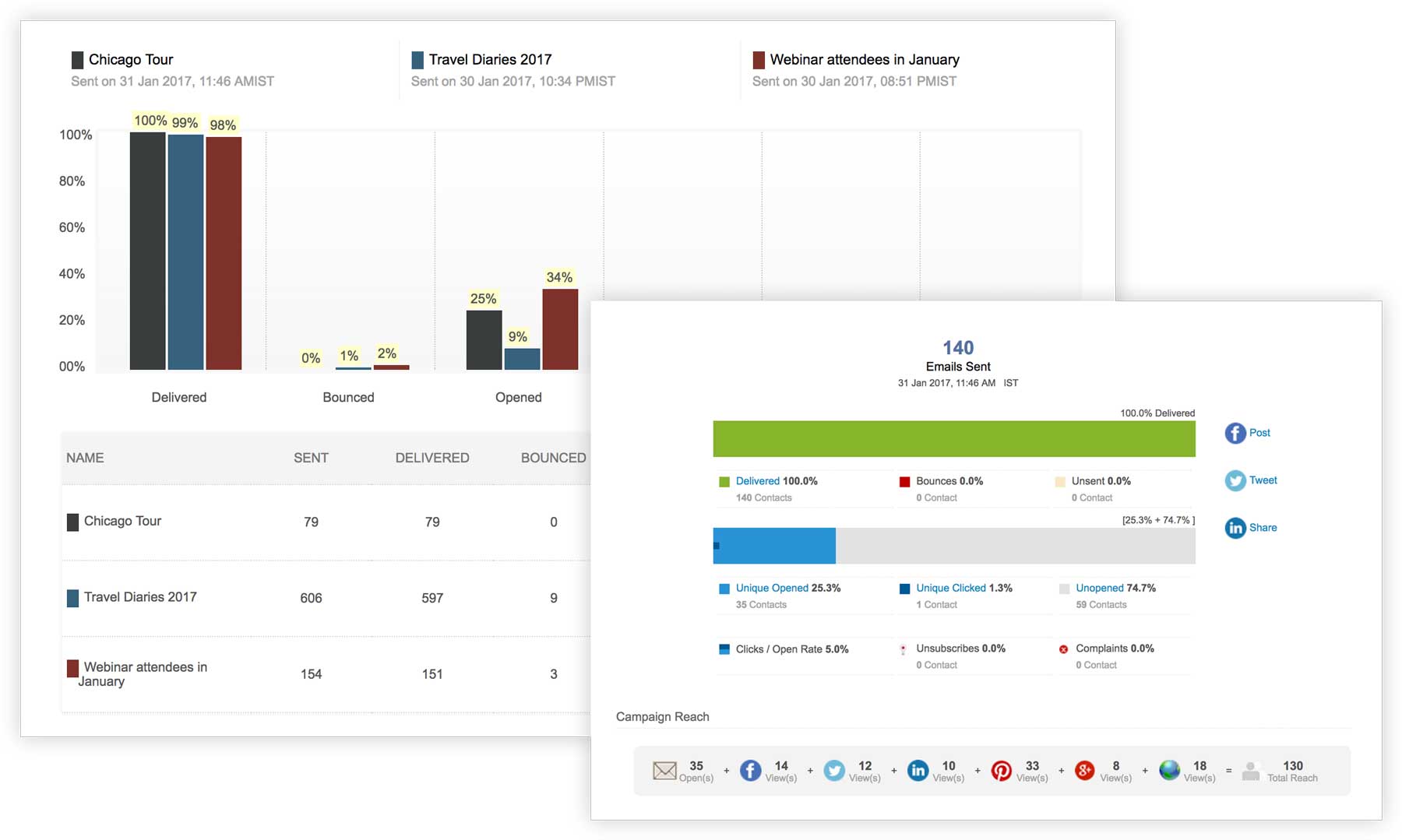1402x840 pixels.
Task: Open the Unique Opened link
Action: pyautogui.click(x=772, y=588)
